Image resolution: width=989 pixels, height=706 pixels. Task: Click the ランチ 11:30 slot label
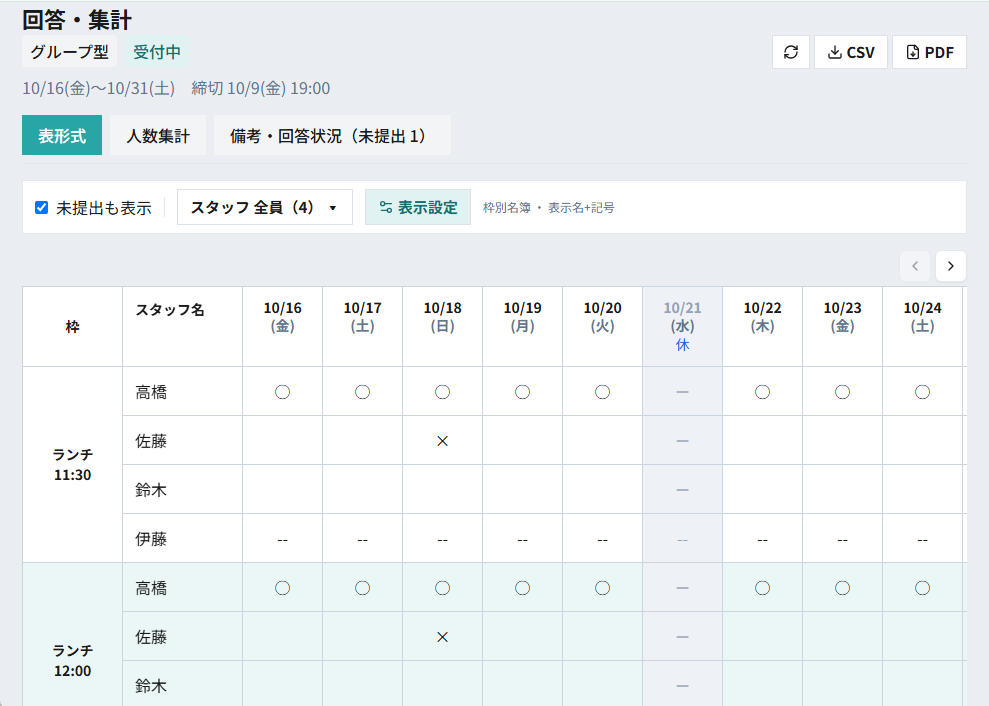coord(73,465)
